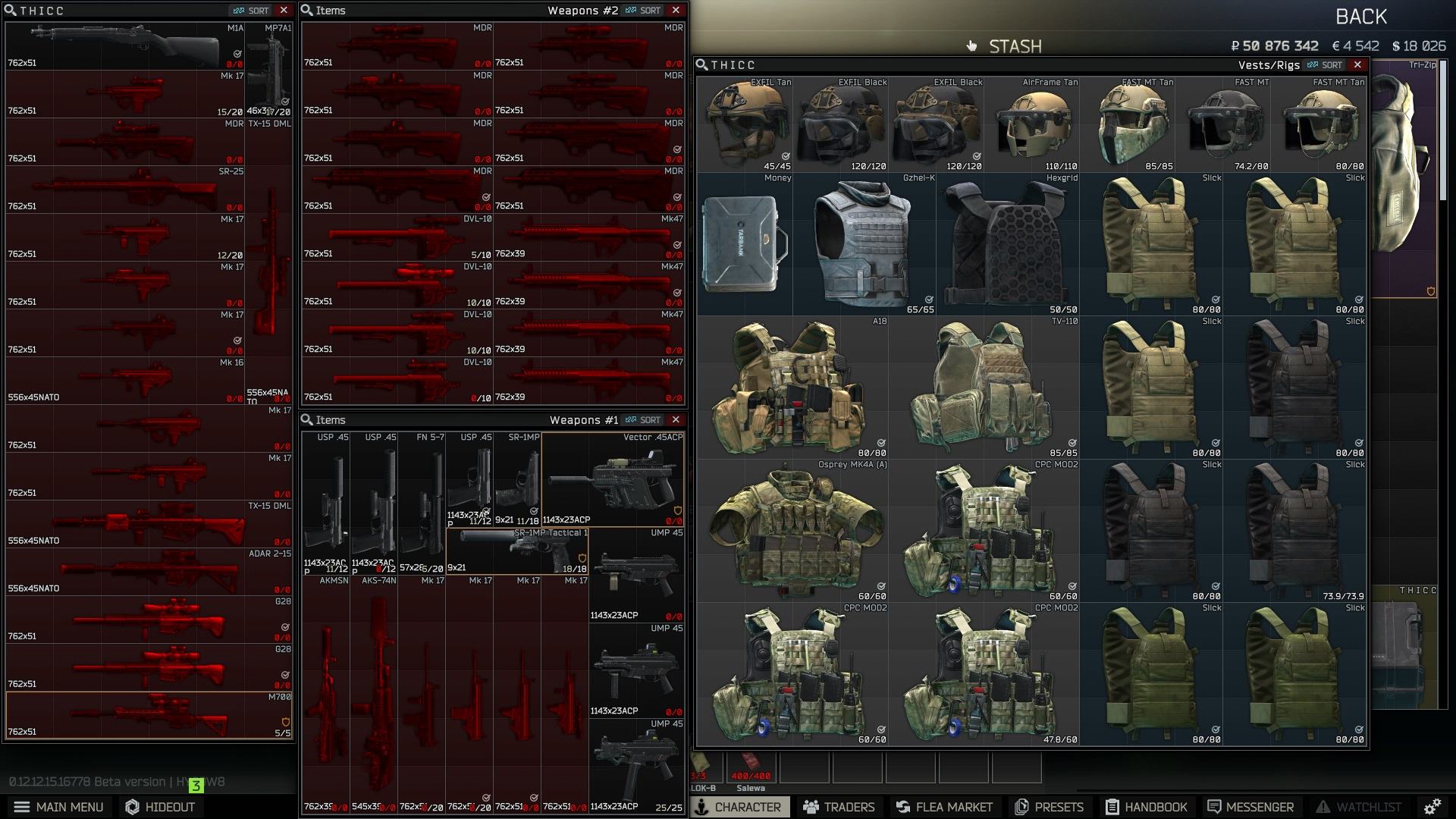1456x819 pixels.
Task: Select the AKS-74N rifle in Weapons #1
Action: click(374, 695)
